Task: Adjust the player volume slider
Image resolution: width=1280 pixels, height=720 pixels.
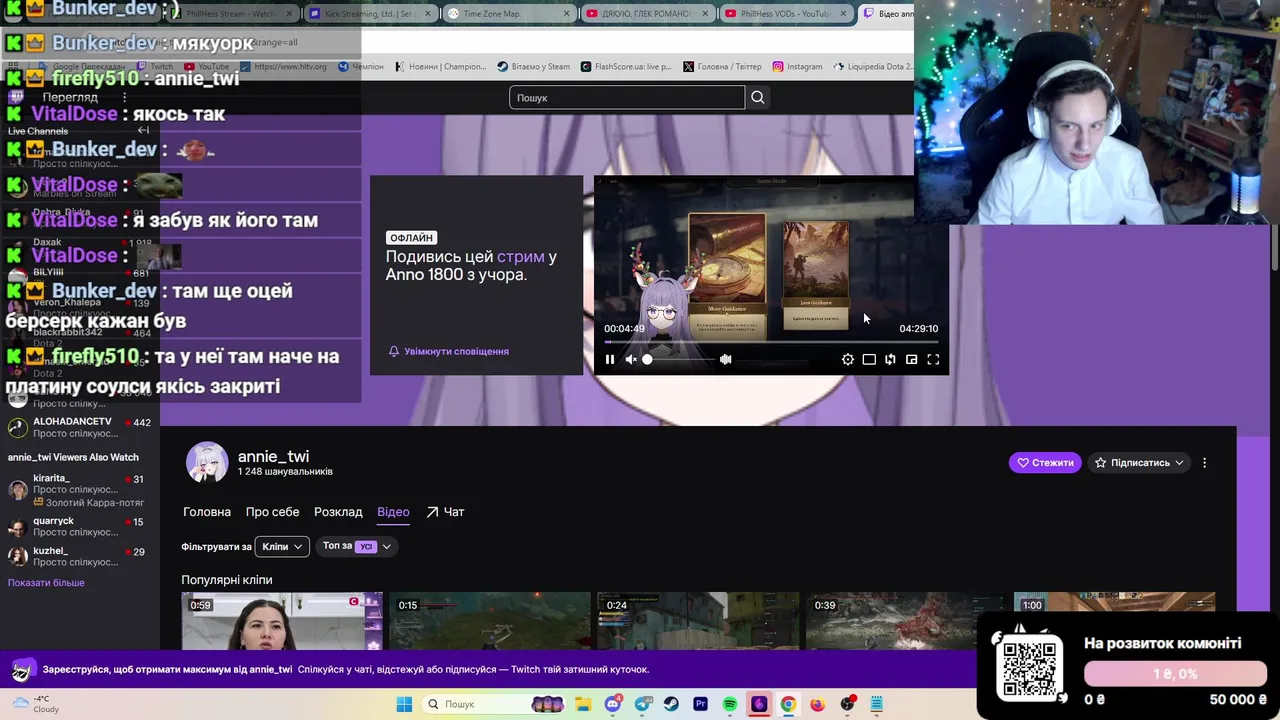Action: click(681, 359)
